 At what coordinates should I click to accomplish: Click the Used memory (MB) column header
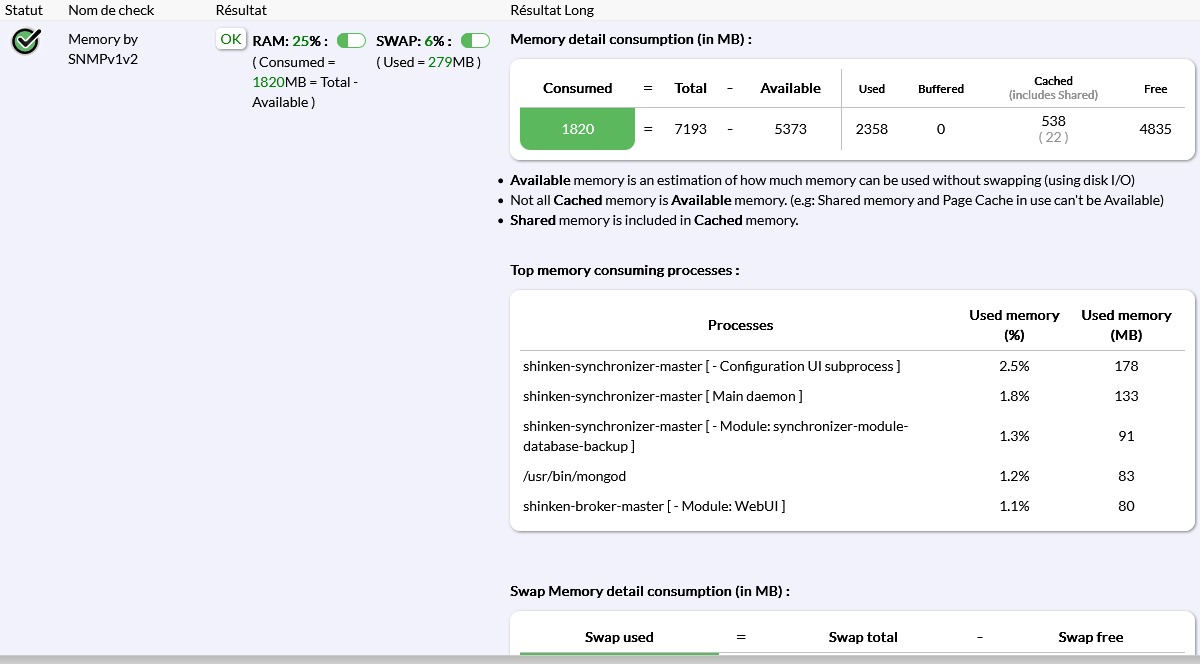(1126, 325)
